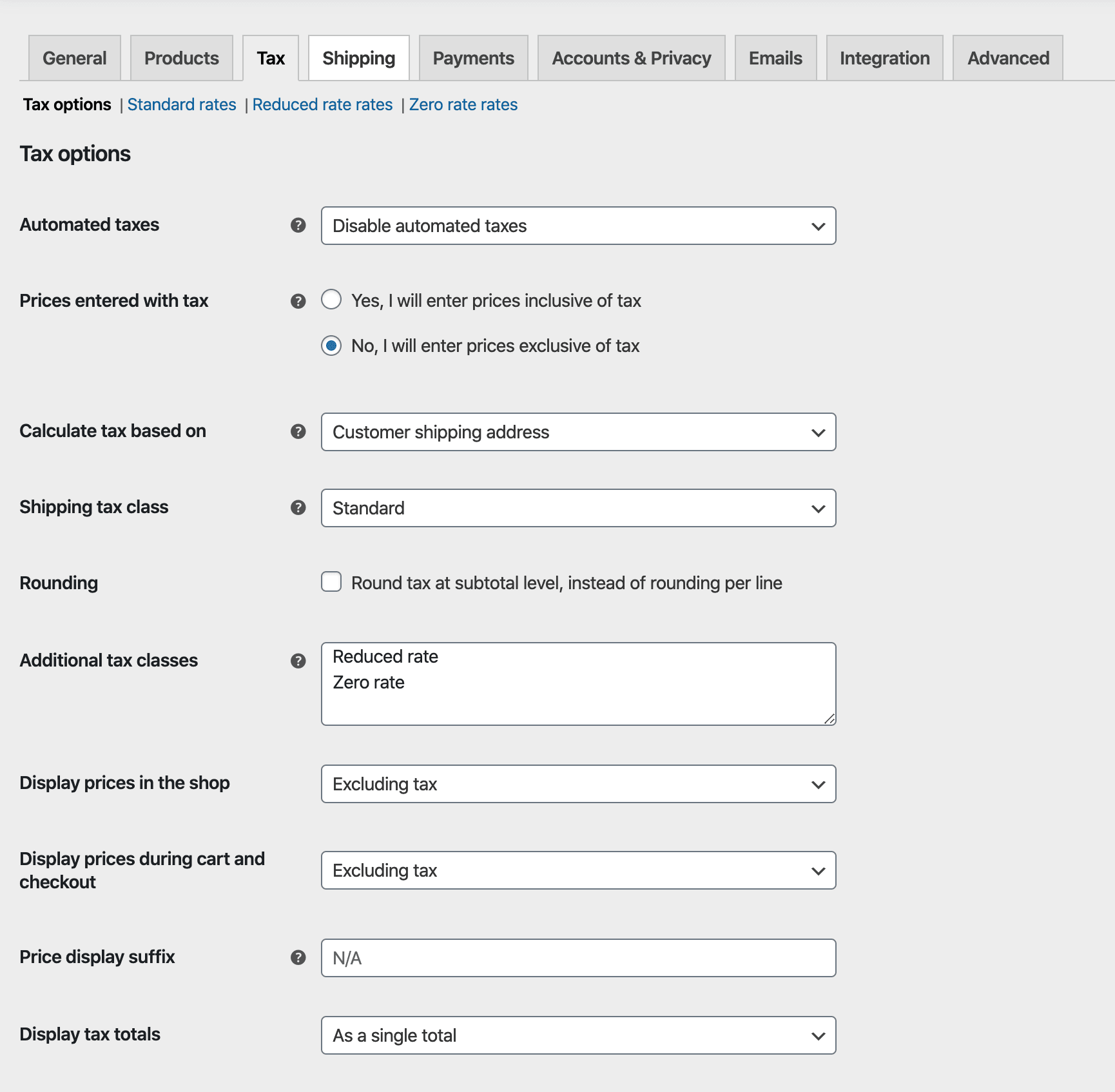Click the Price display suffix input field
Image resolution: width=1115 pixels, height=1092 pixels.
[x=578, y=958]
